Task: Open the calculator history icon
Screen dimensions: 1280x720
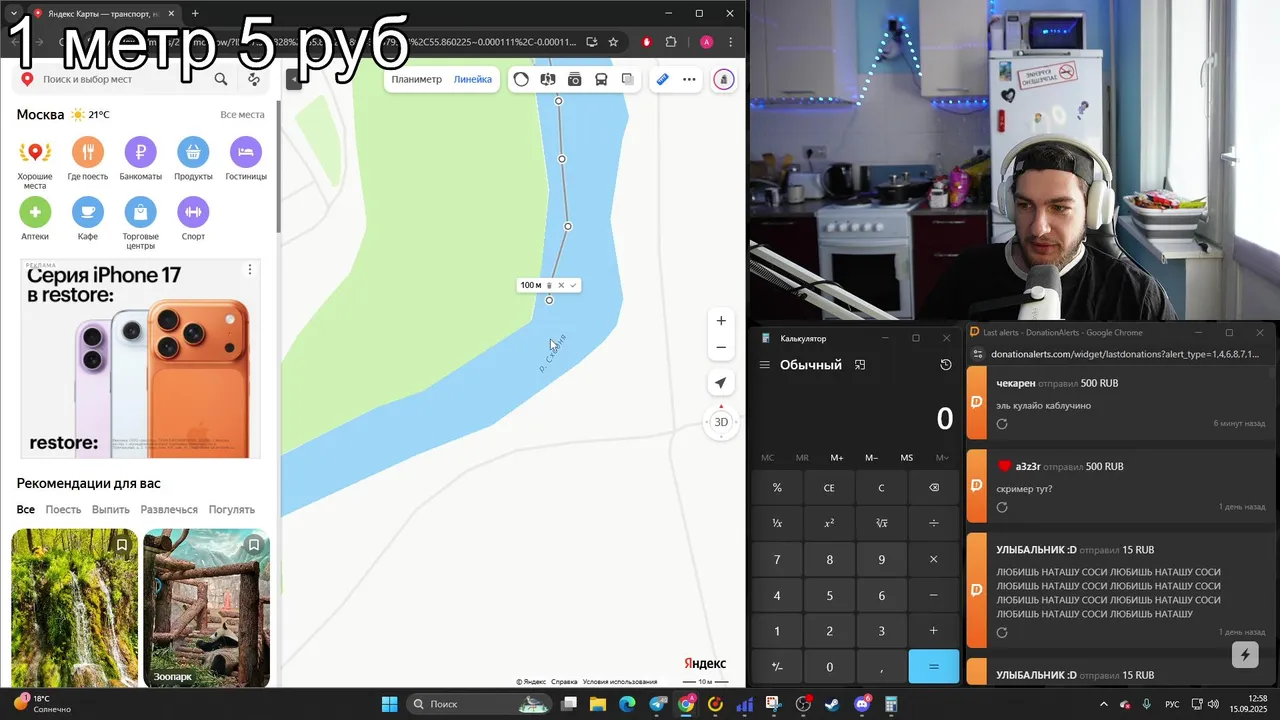Action: 946,365
